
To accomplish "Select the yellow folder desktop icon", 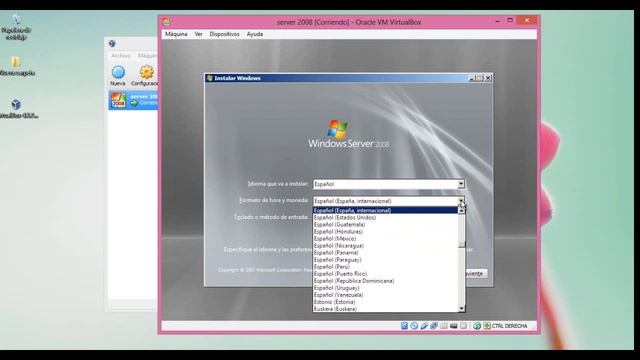I will (16, 61).
